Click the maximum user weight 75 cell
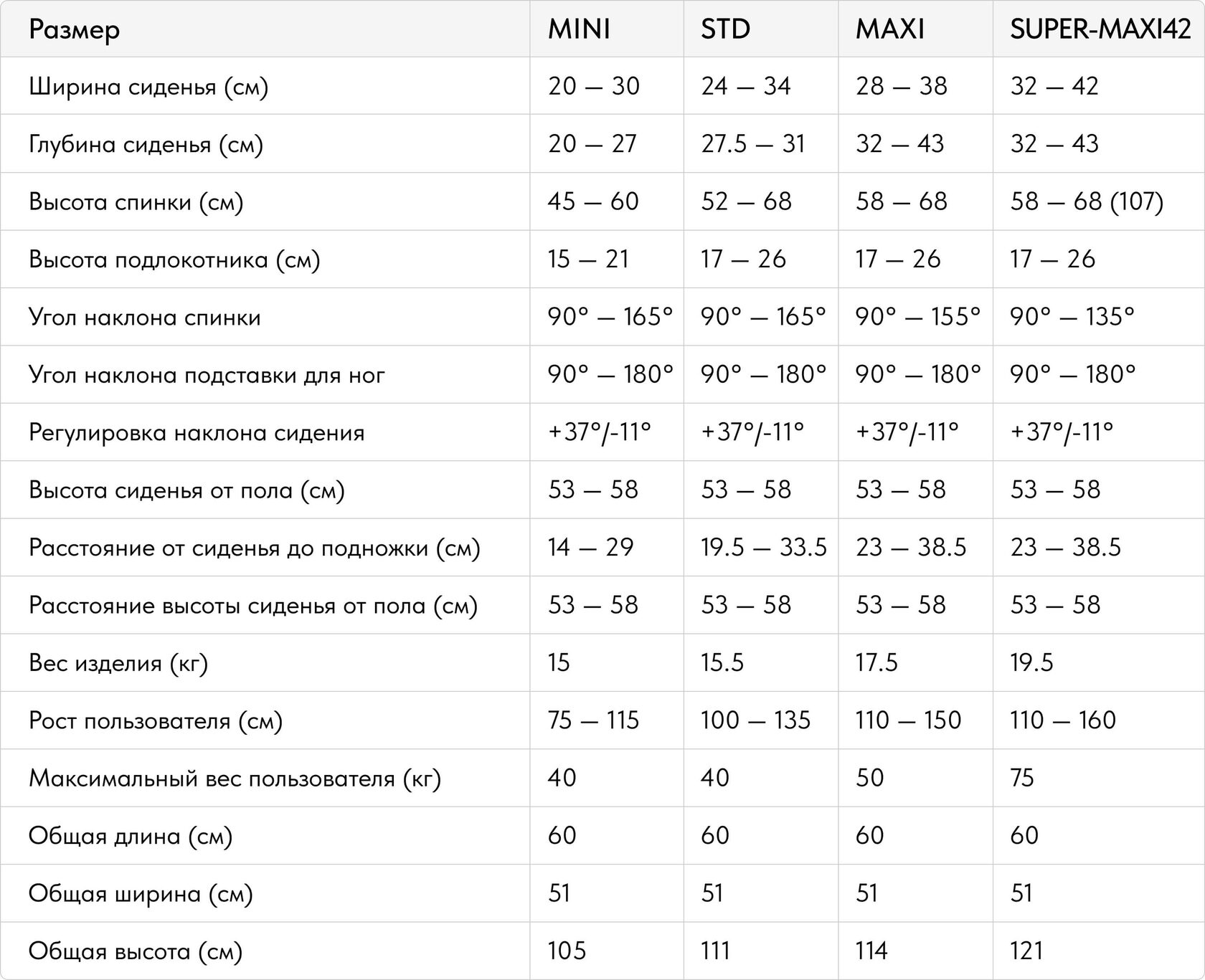This screenshot has height=980, width=1205. [x=1022, y=778]
